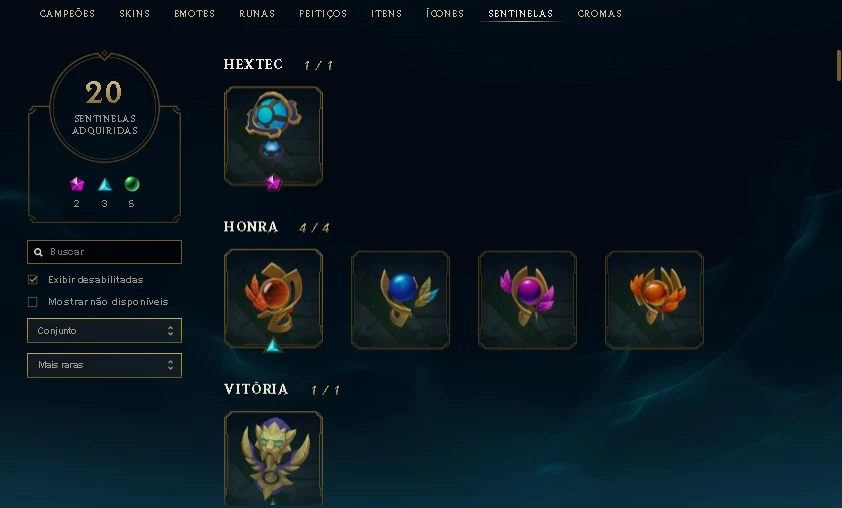This screenshot has width=842, height=508.
Task: Click the cyan triangle rarity gem icon
Action: click(105, 185)
